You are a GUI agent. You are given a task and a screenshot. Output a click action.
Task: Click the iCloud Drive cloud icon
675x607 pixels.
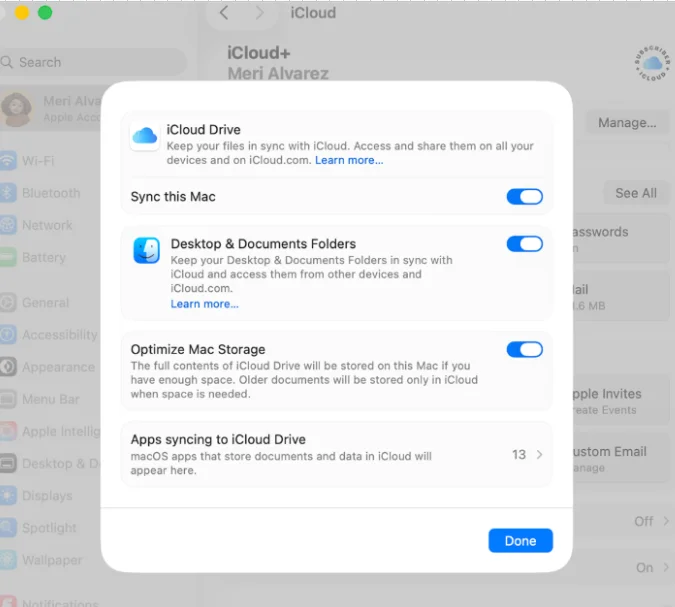coord(145,136)
